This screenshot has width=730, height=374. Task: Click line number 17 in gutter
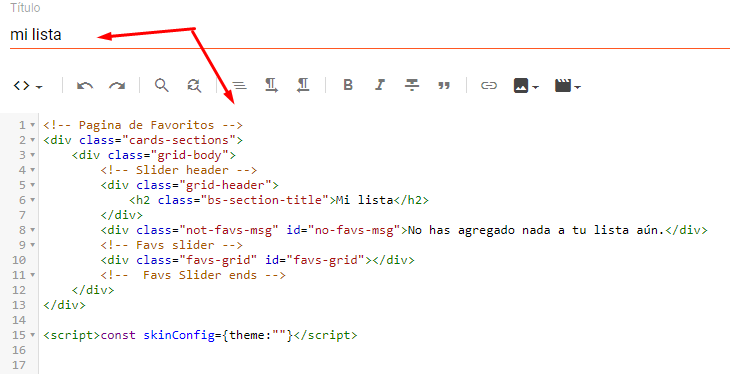[x=19, y=365]
